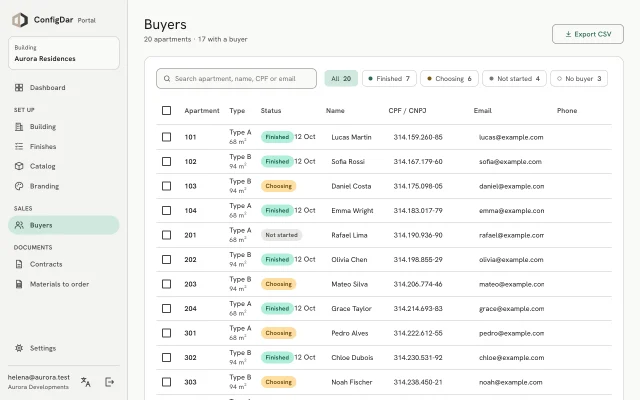640x400 pixels.
Task: Check the box for apartment 101
Action: [167, 137]
